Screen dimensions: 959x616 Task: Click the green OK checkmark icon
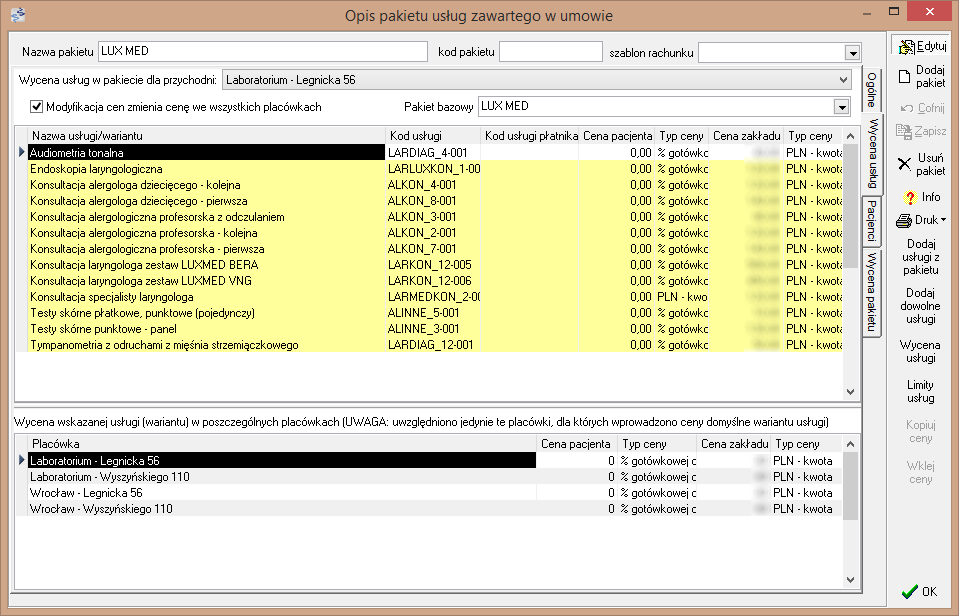[x=909, y=592]
